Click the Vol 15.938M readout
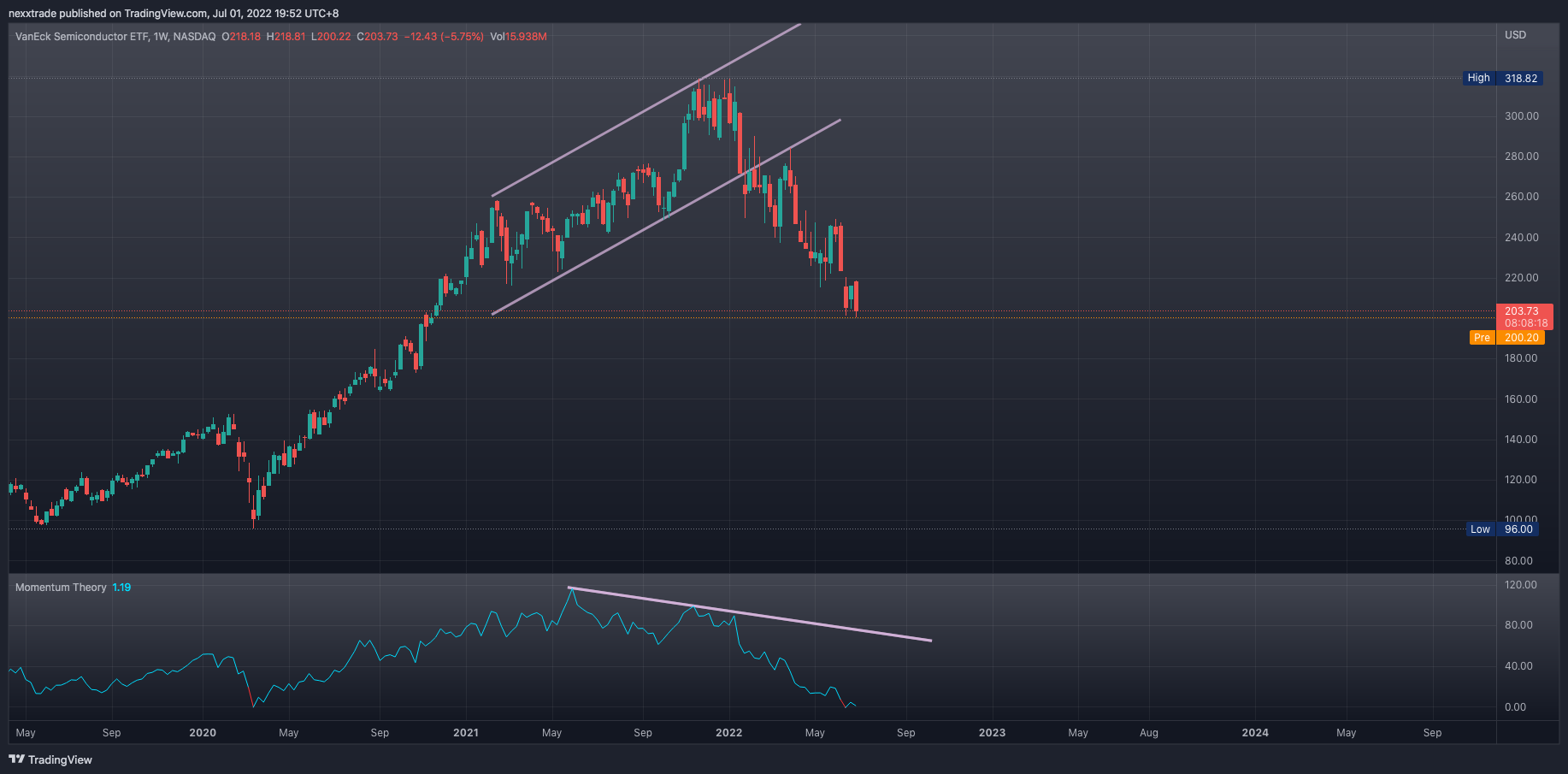This screenshot has width=1568, height=774. [x=519, y=37]
